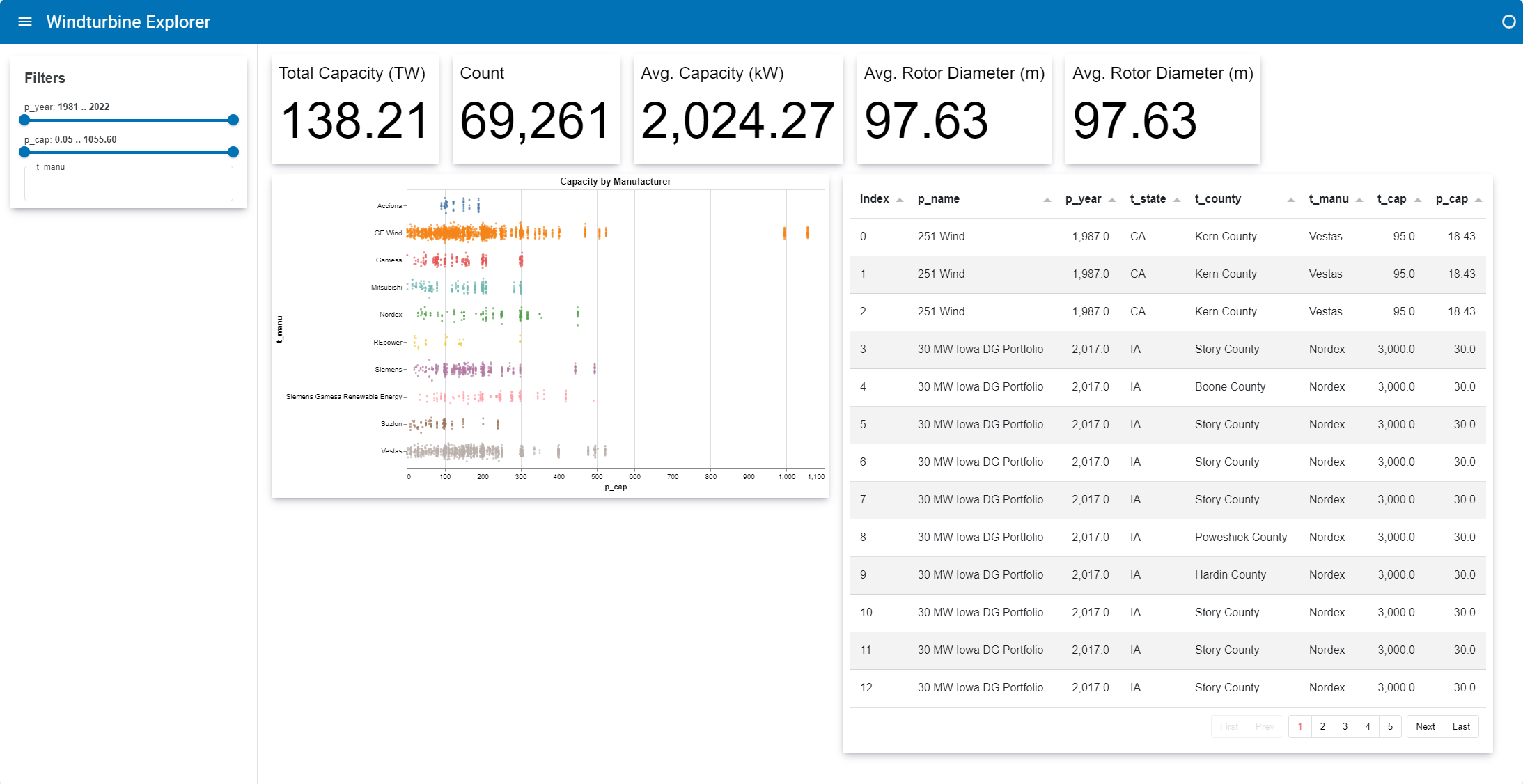Click the REpower axis label
The width and height of the screenshot is (1523, 784).
coord(388,343)
